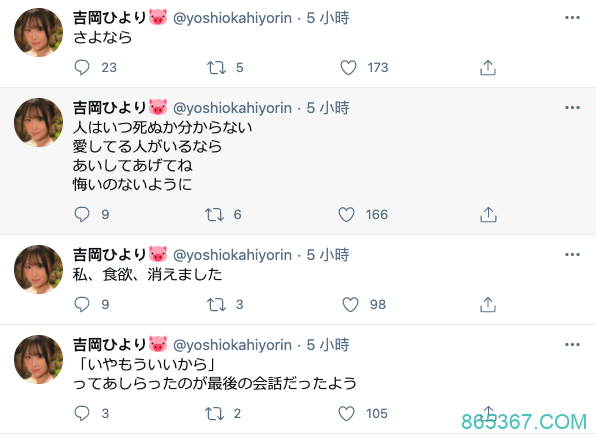596x437 pixels.
Task: Retweet the 「いやもういいから」 tweet
Action: (x=214, y=413)
